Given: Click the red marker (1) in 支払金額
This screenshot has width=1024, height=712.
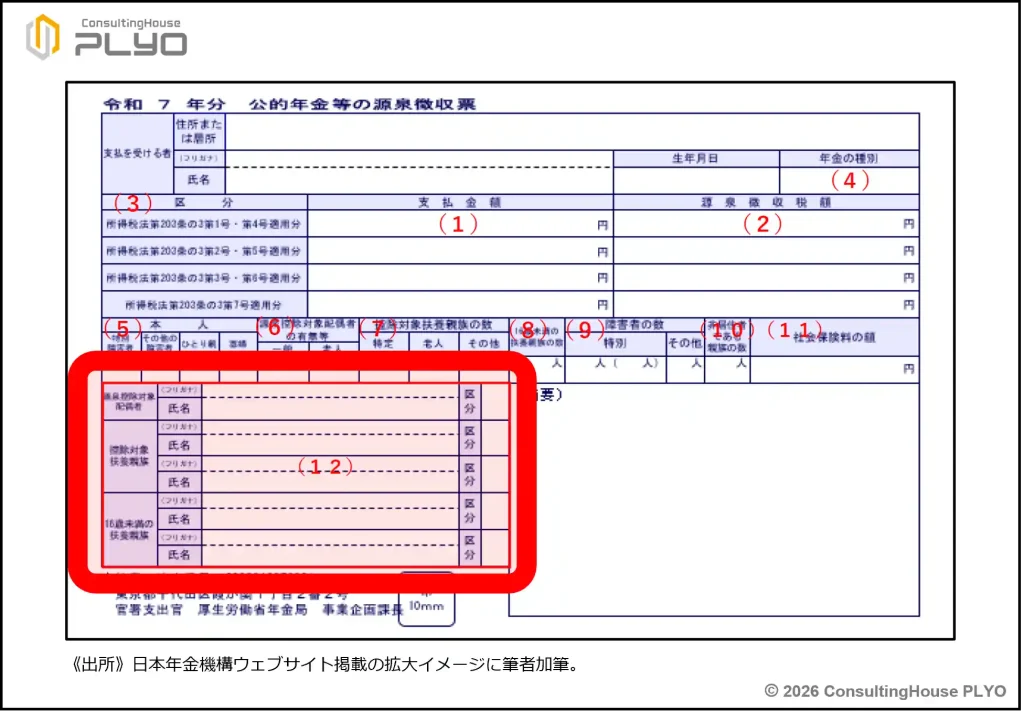Looking at the screenshot, I should pos(458,225).
